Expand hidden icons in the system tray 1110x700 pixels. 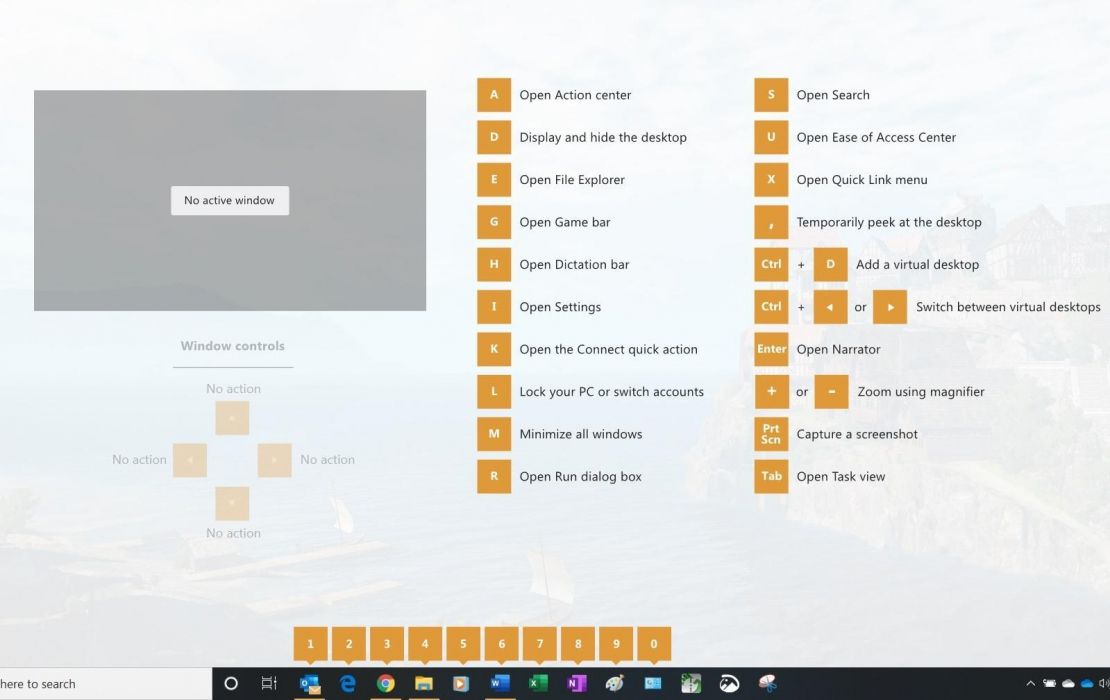tap(1032, 683)
